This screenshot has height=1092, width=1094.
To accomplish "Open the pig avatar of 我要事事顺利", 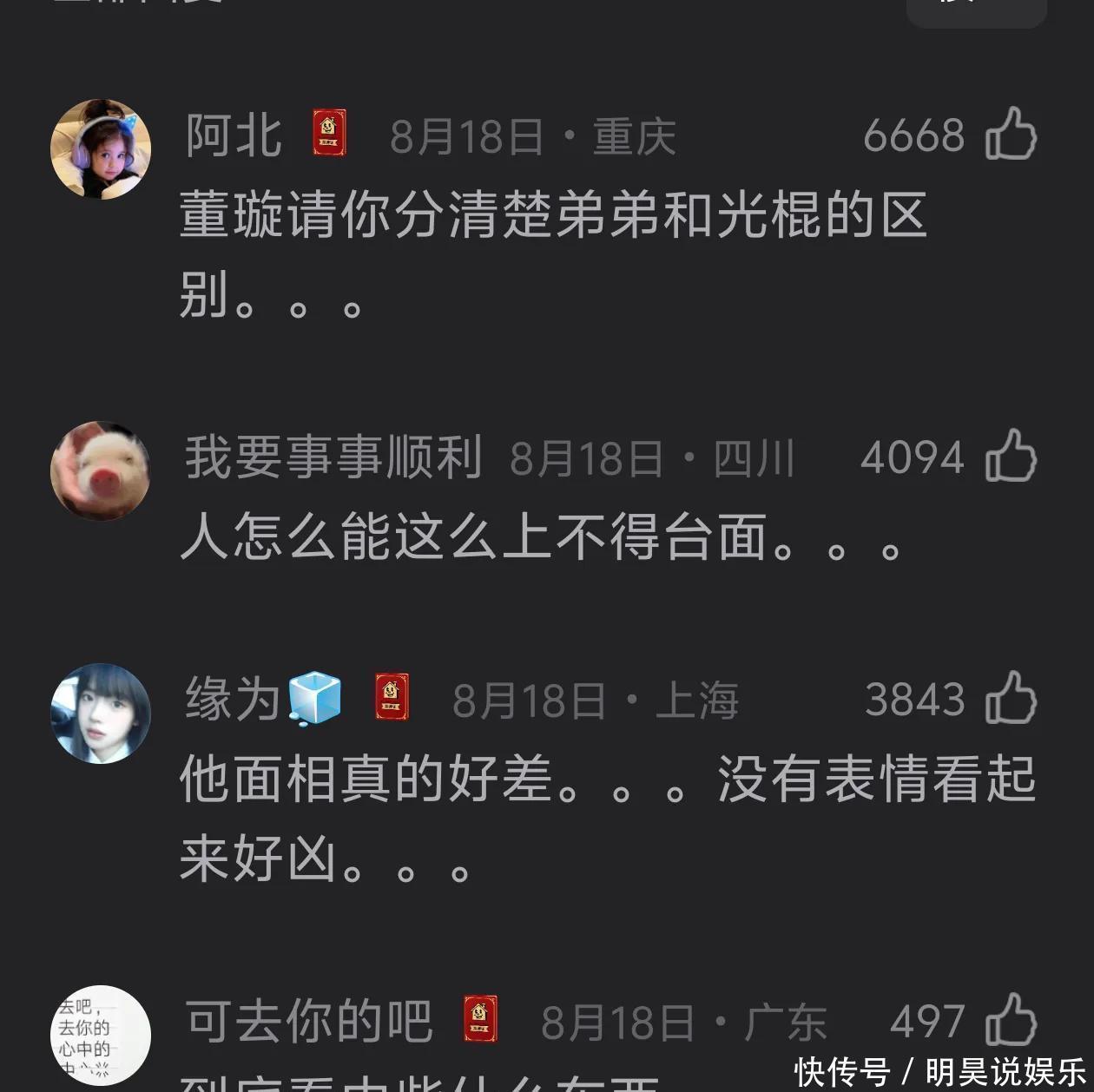I will tap(101, 470).
